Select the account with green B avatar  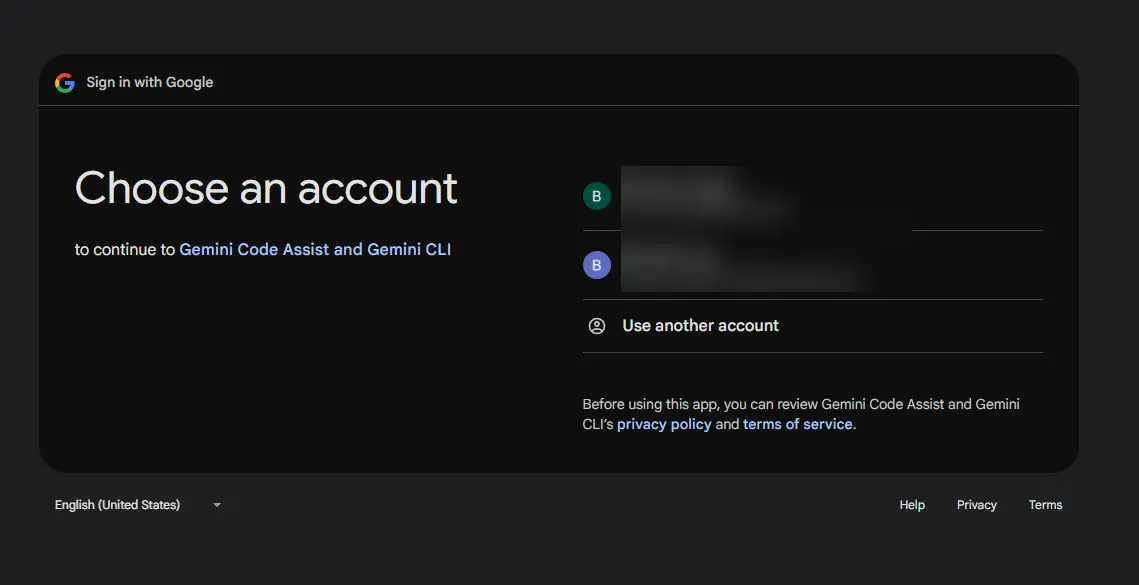click(x=812, y=196)
